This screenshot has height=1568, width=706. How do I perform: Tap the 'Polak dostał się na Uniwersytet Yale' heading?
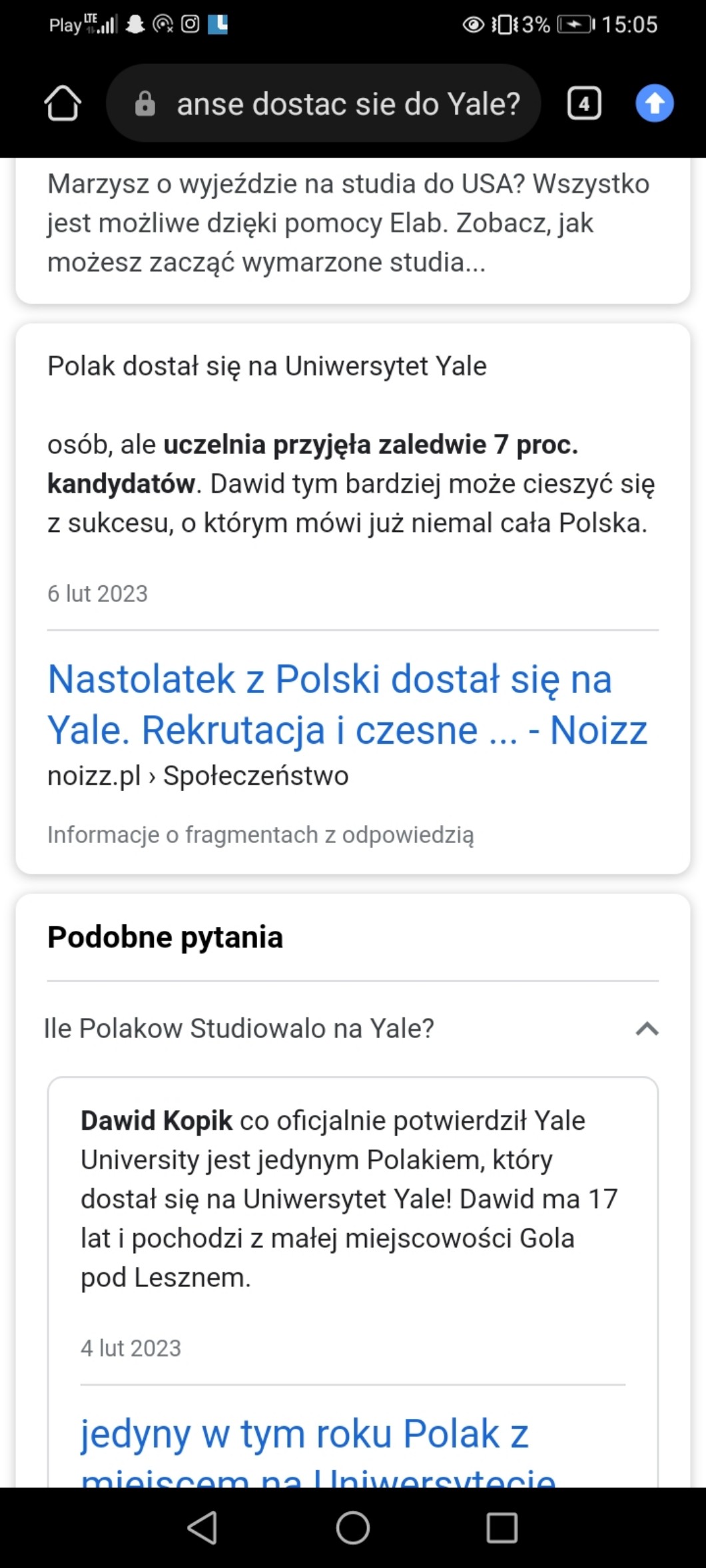click(x=266, y=366)
